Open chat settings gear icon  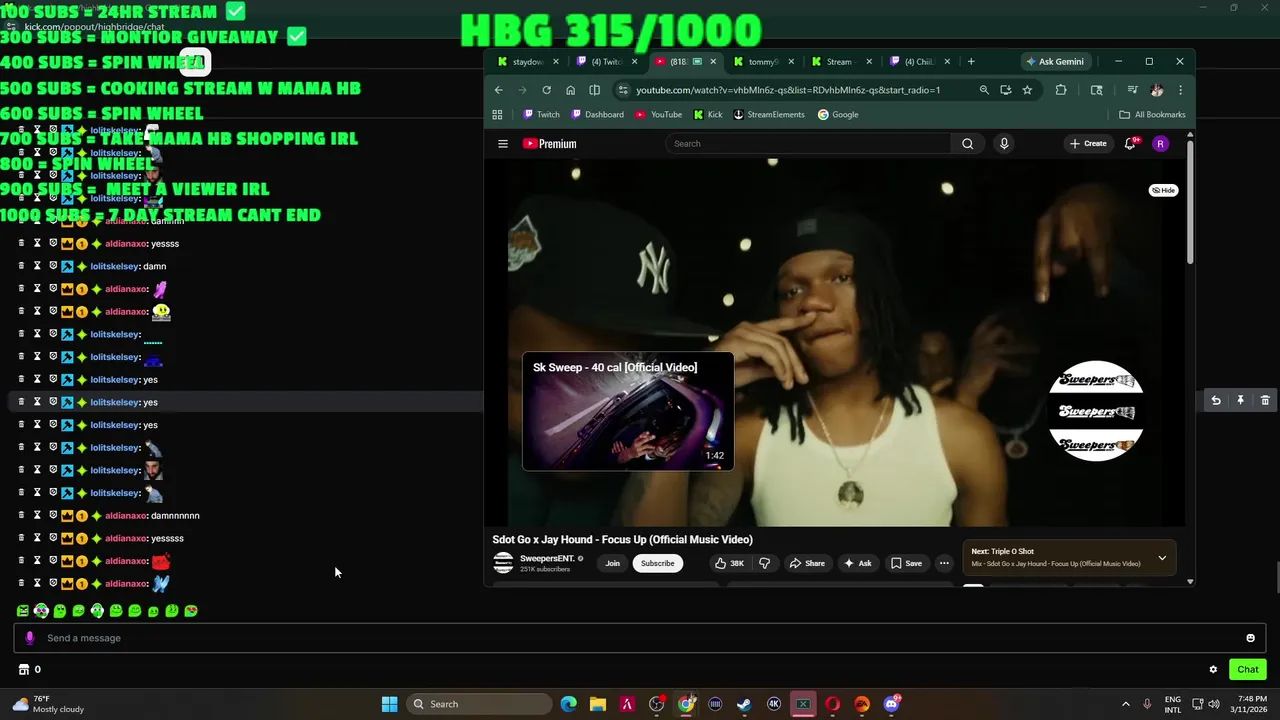pos(1213,670)
